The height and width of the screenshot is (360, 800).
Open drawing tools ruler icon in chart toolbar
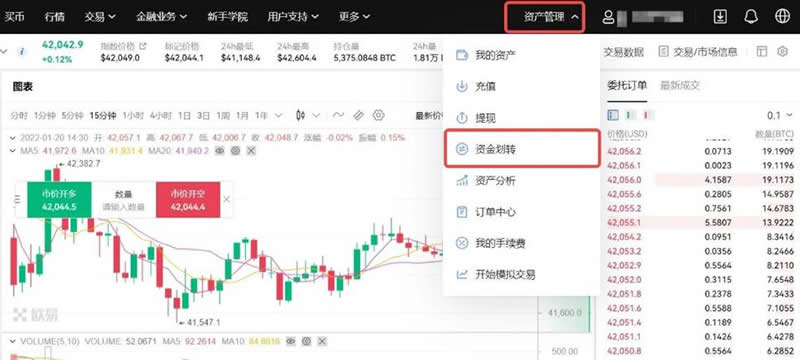click(359, 115)
